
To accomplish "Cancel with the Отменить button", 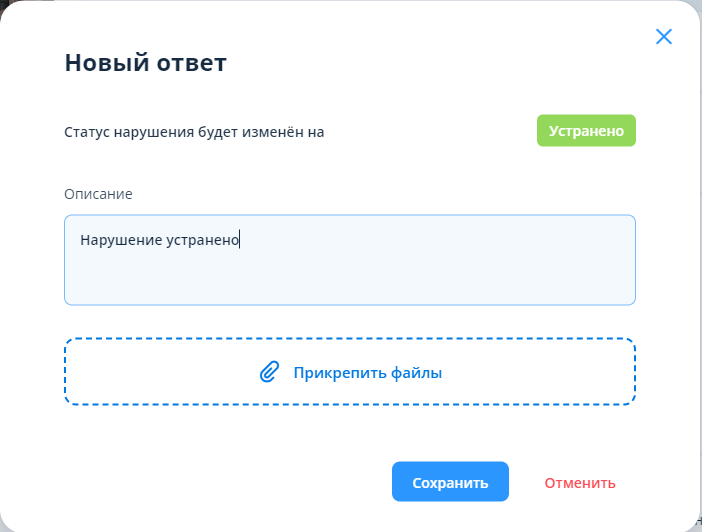I will 580,483.
